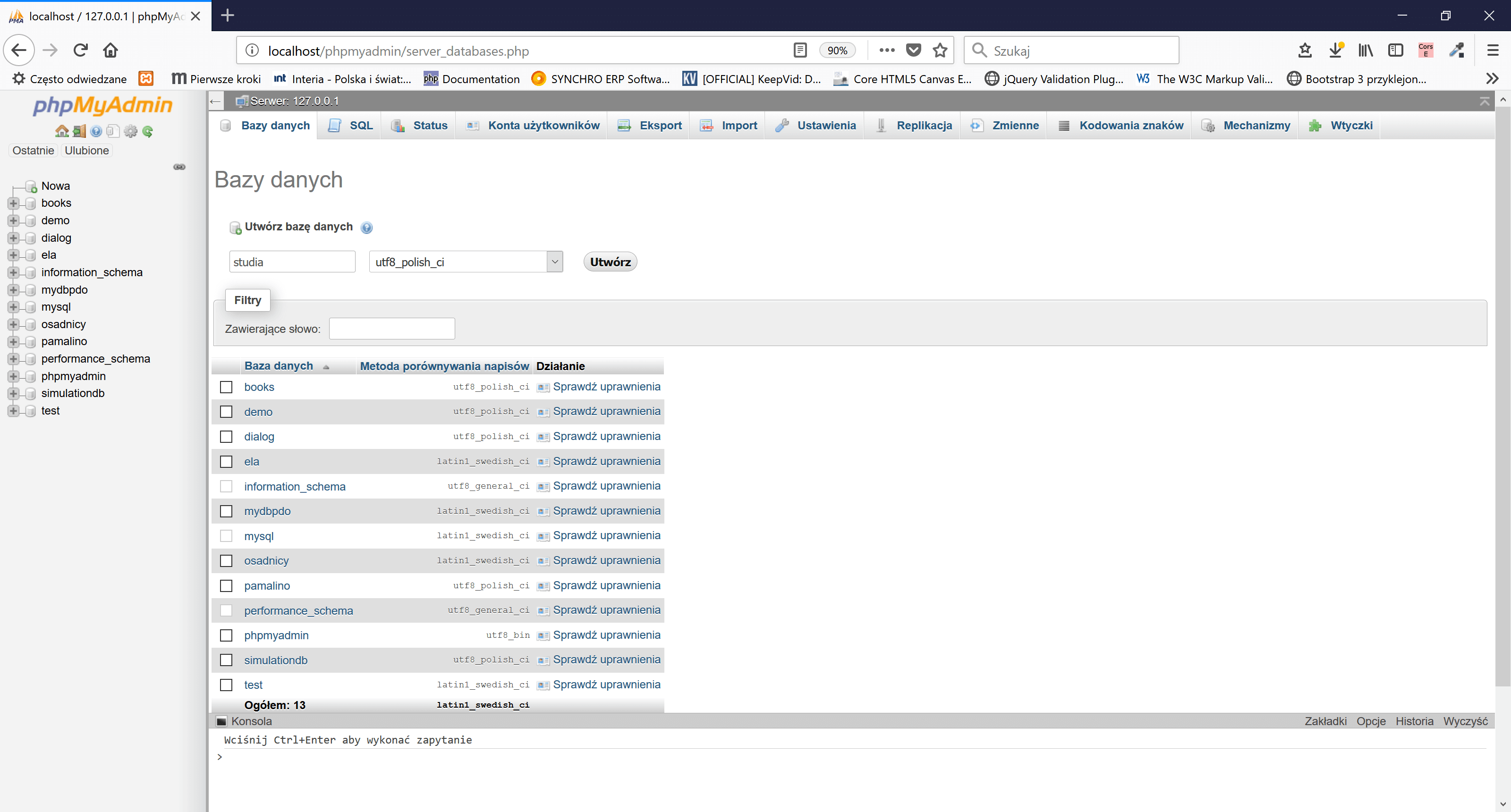Click the collapse top panel icon at right
Screen dimensions: 1511x812
[x=1485, y=101]
